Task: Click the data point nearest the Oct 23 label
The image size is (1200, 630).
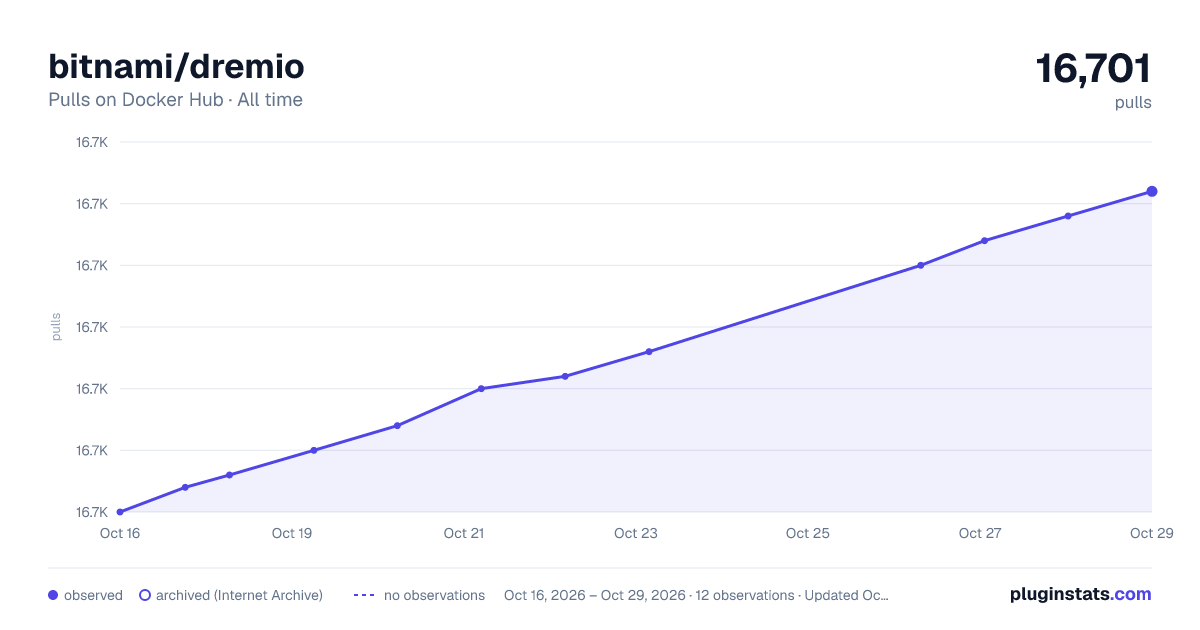Action: (x=649, y=351)
